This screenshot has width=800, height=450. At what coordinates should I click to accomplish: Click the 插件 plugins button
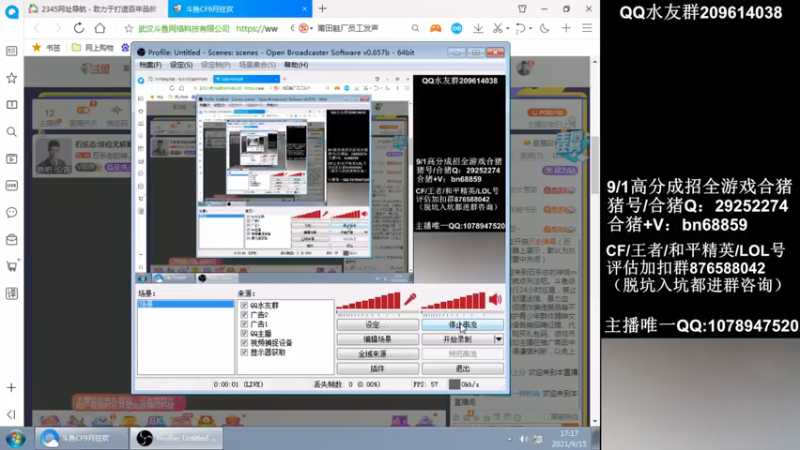(378, 368)
